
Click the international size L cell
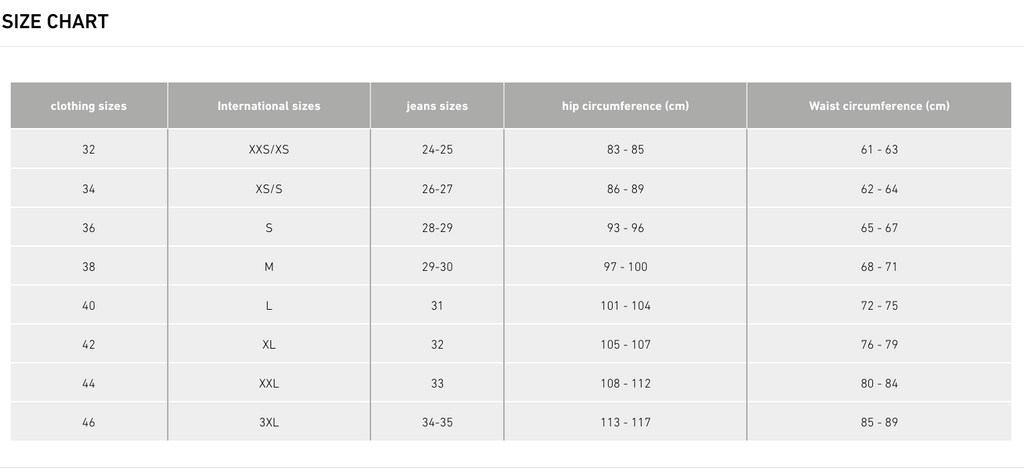pyautogui.click(x=269, y=306)
